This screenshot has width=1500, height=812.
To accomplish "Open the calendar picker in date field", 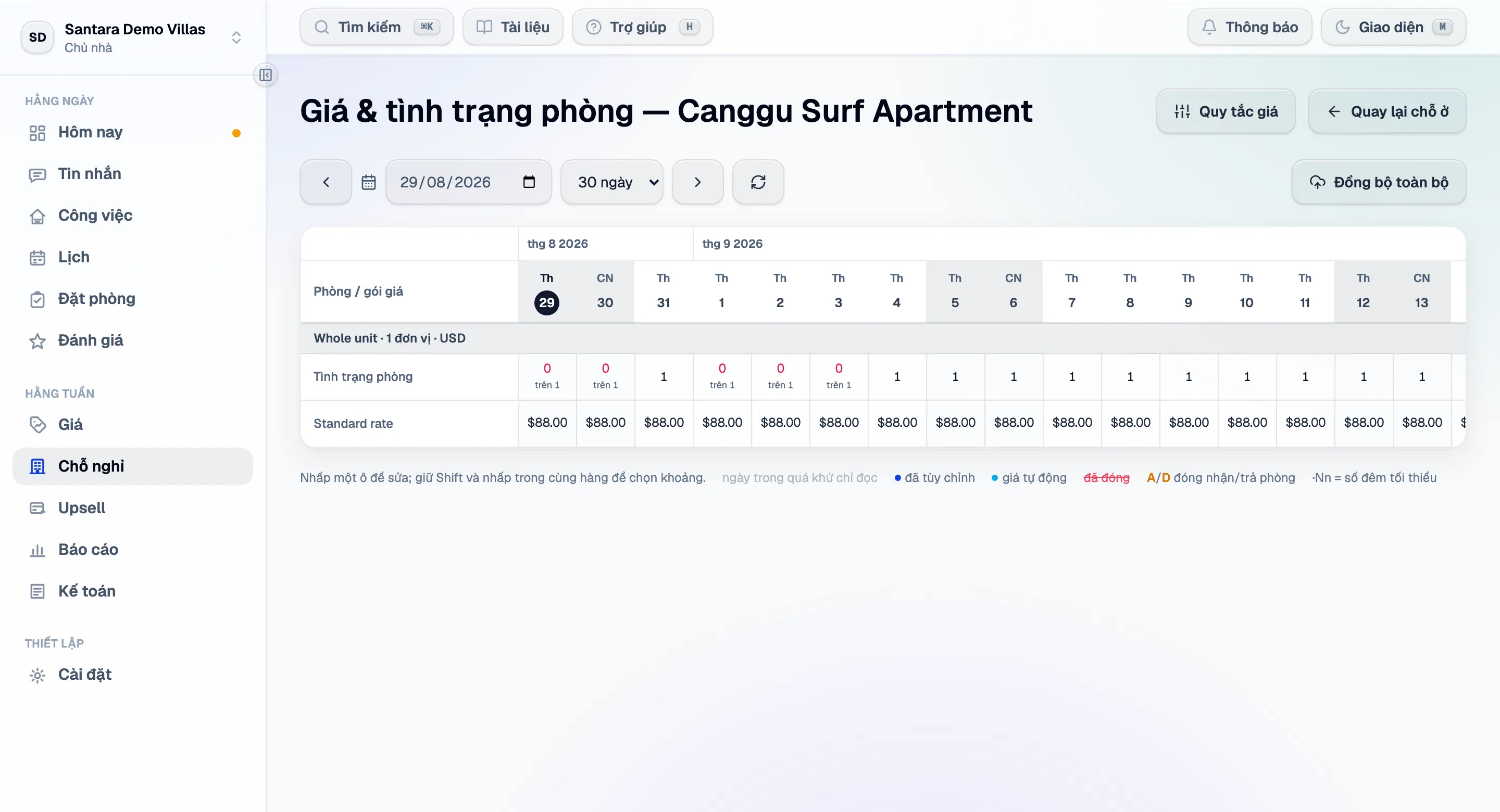I will (529, 182).
